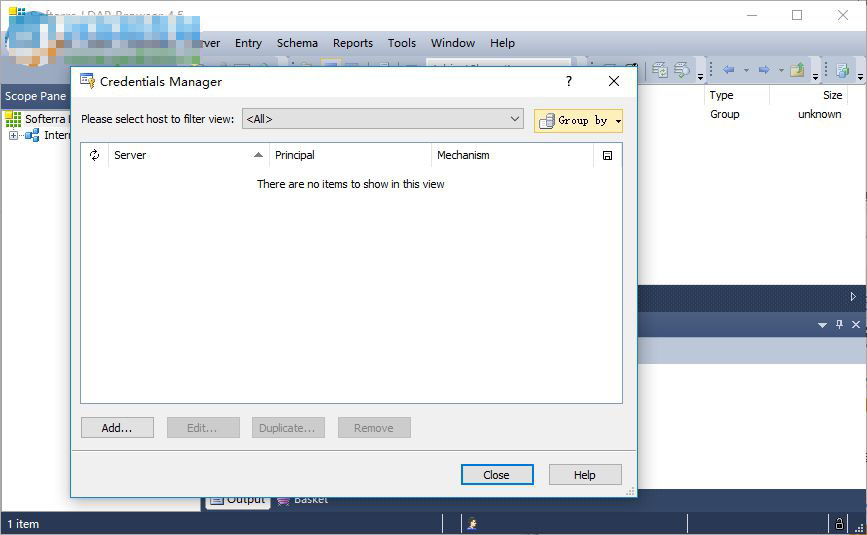Click the refresh icon in the credentials list header
Viewport: 867px width, 535px height.
94,155
